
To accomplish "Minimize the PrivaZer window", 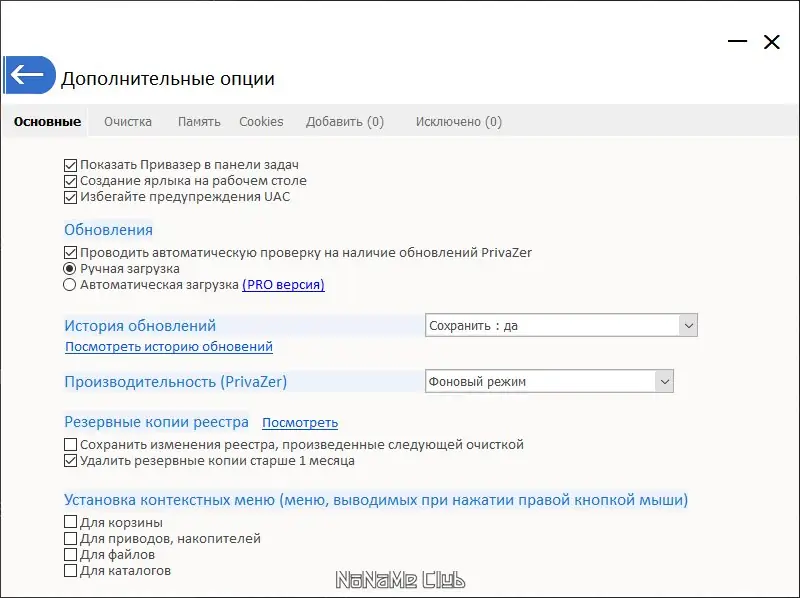I will coord(738,42).
